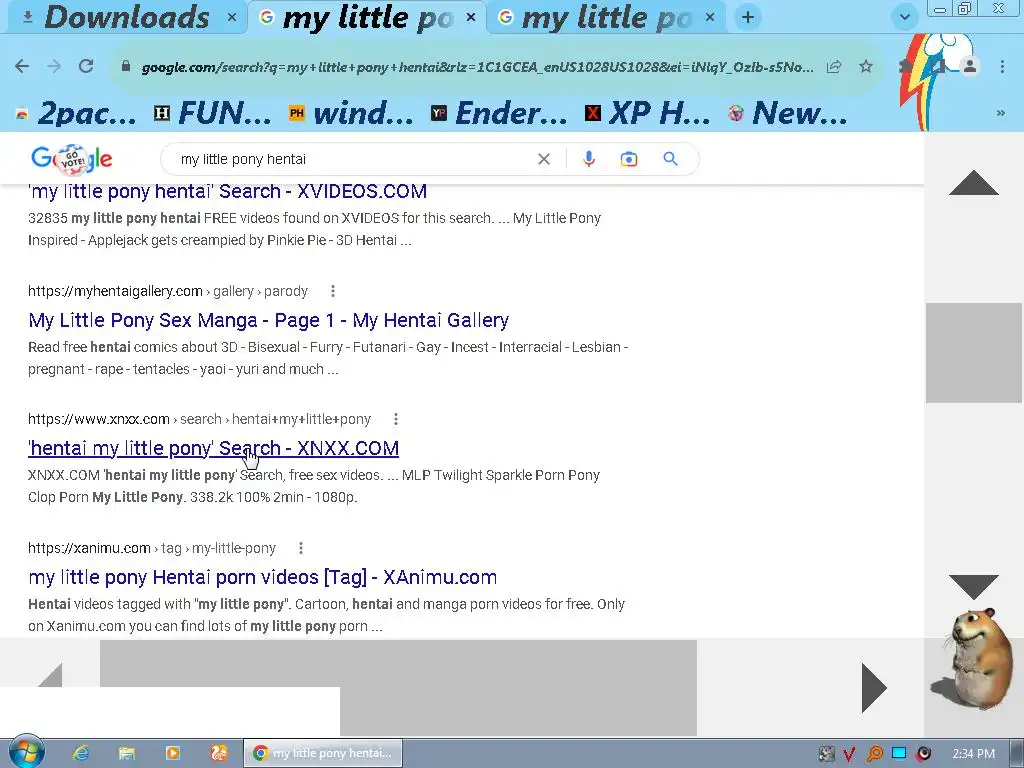Show hidden bookmarks with the » chevron
1024x768 pixels.
pyautogui.click(x=1000, y=113)
